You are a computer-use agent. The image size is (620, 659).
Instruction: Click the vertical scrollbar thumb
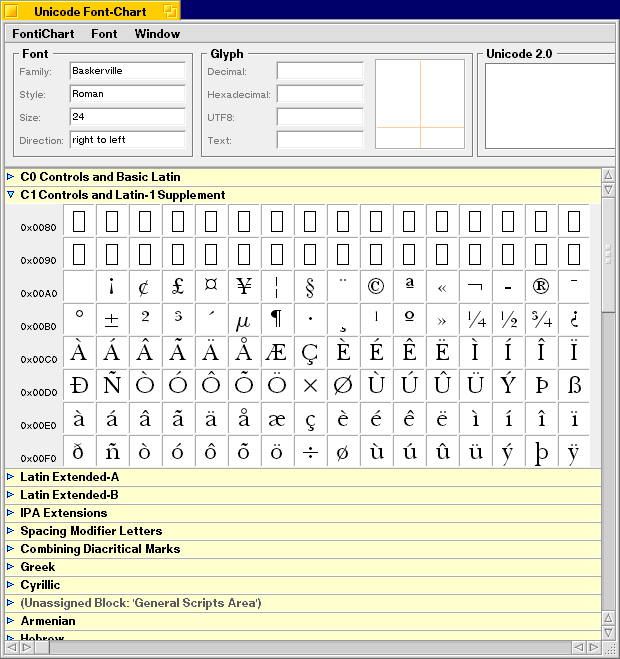[608, 255]
